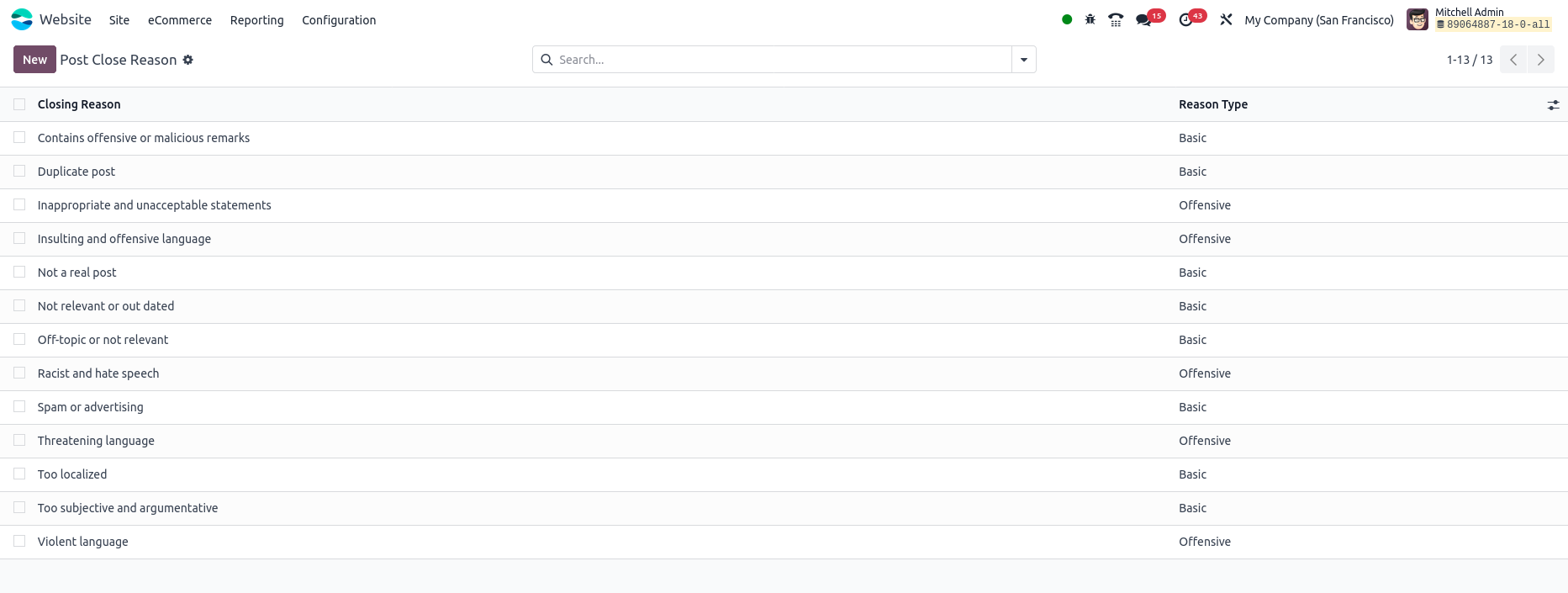Click the Odoo Website app logo icon
This screenshot has width=1568, height=593.
(x=22, y=19)
